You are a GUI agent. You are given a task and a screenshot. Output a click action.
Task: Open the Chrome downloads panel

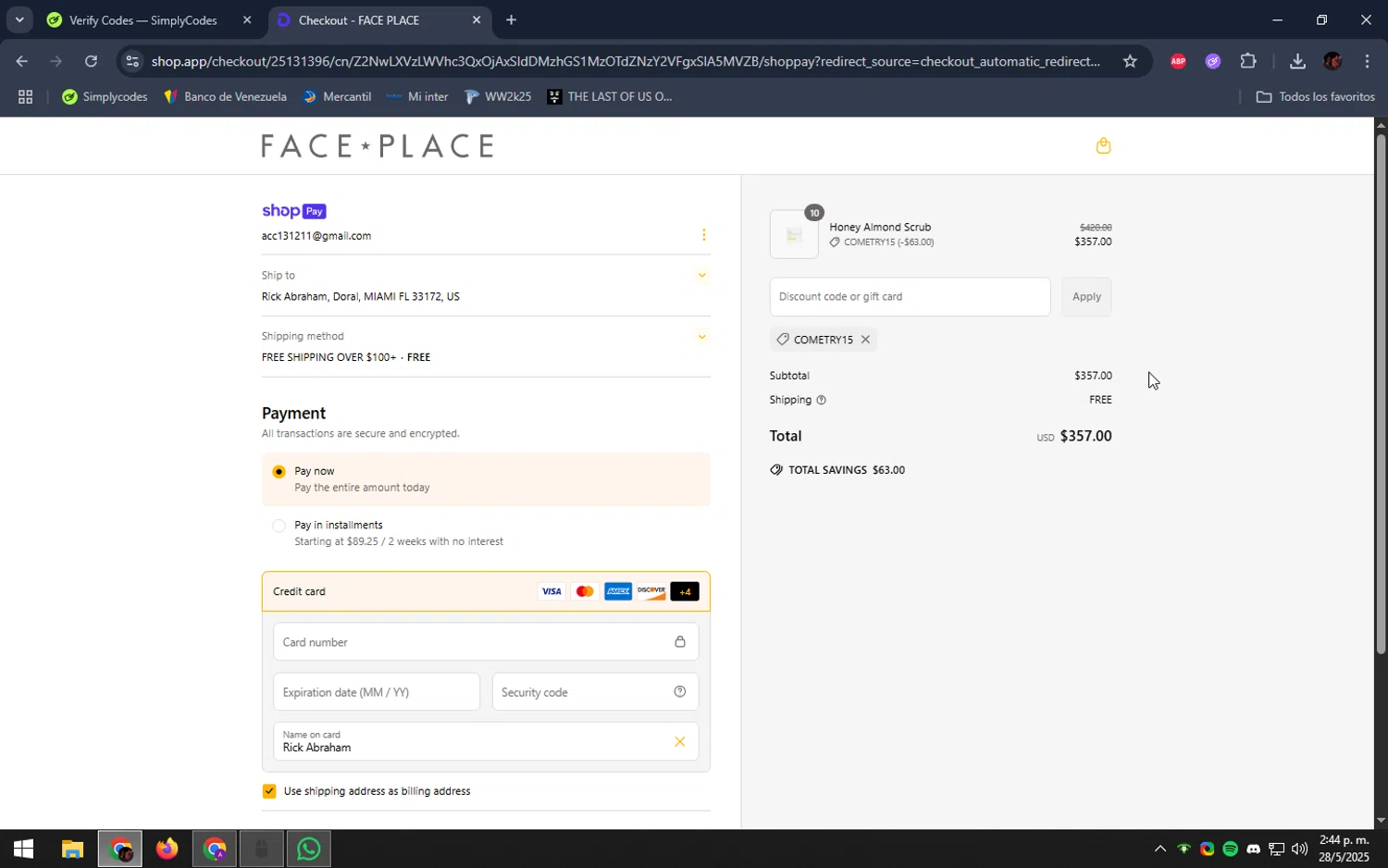click(1297, 61)
